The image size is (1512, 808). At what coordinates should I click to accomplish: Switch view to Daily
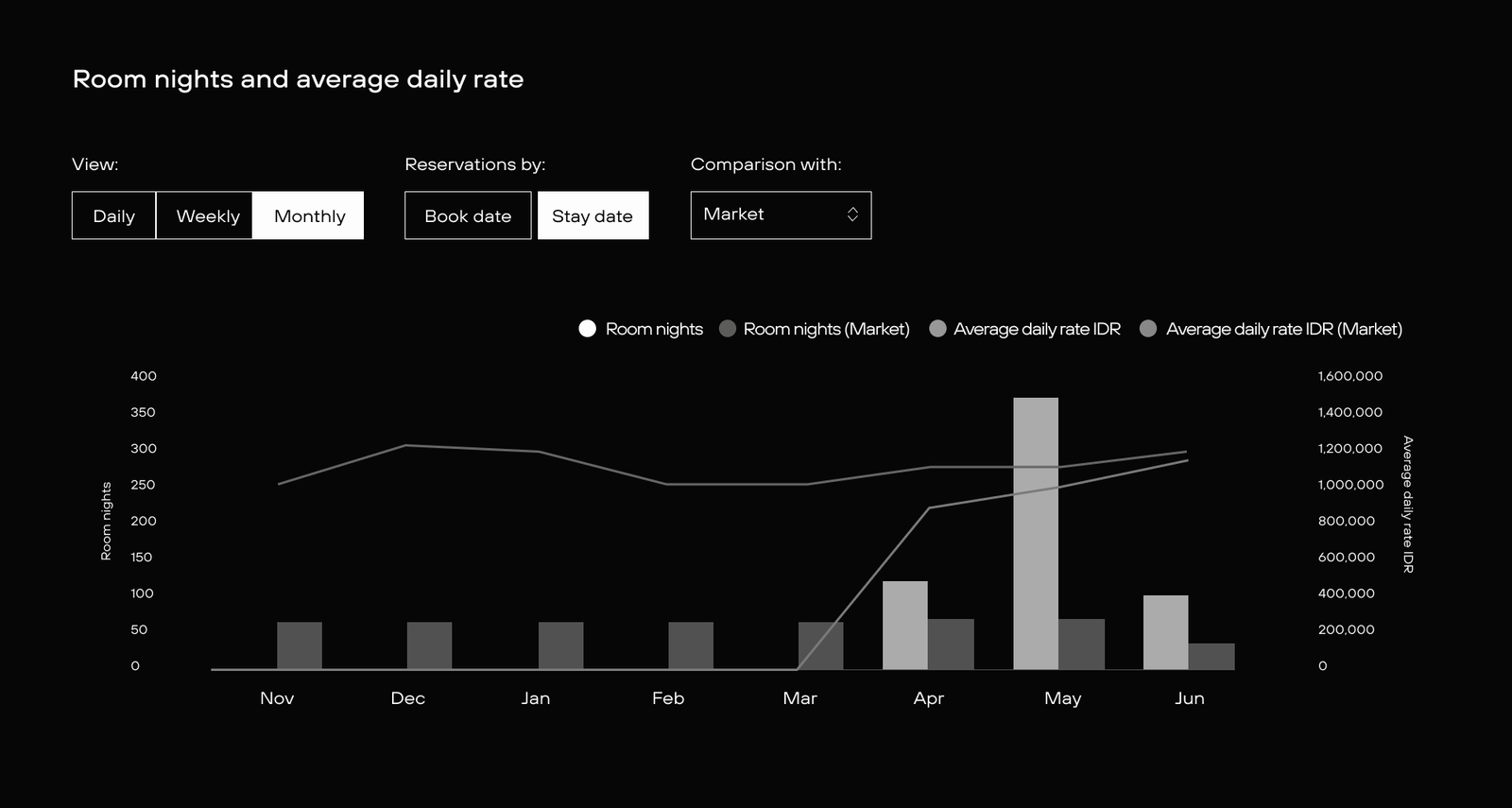click(x=113, y=215)
